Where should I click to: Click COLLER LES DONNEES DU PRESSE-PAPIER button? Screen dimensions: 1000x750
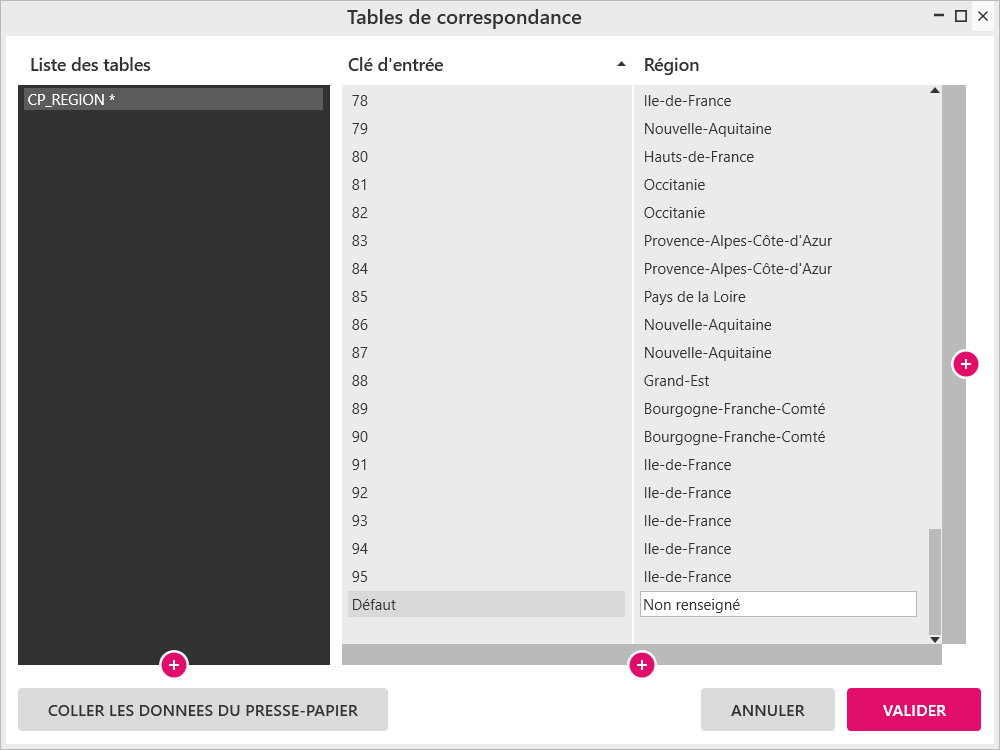pyautogui.click(x=203, y=710)
